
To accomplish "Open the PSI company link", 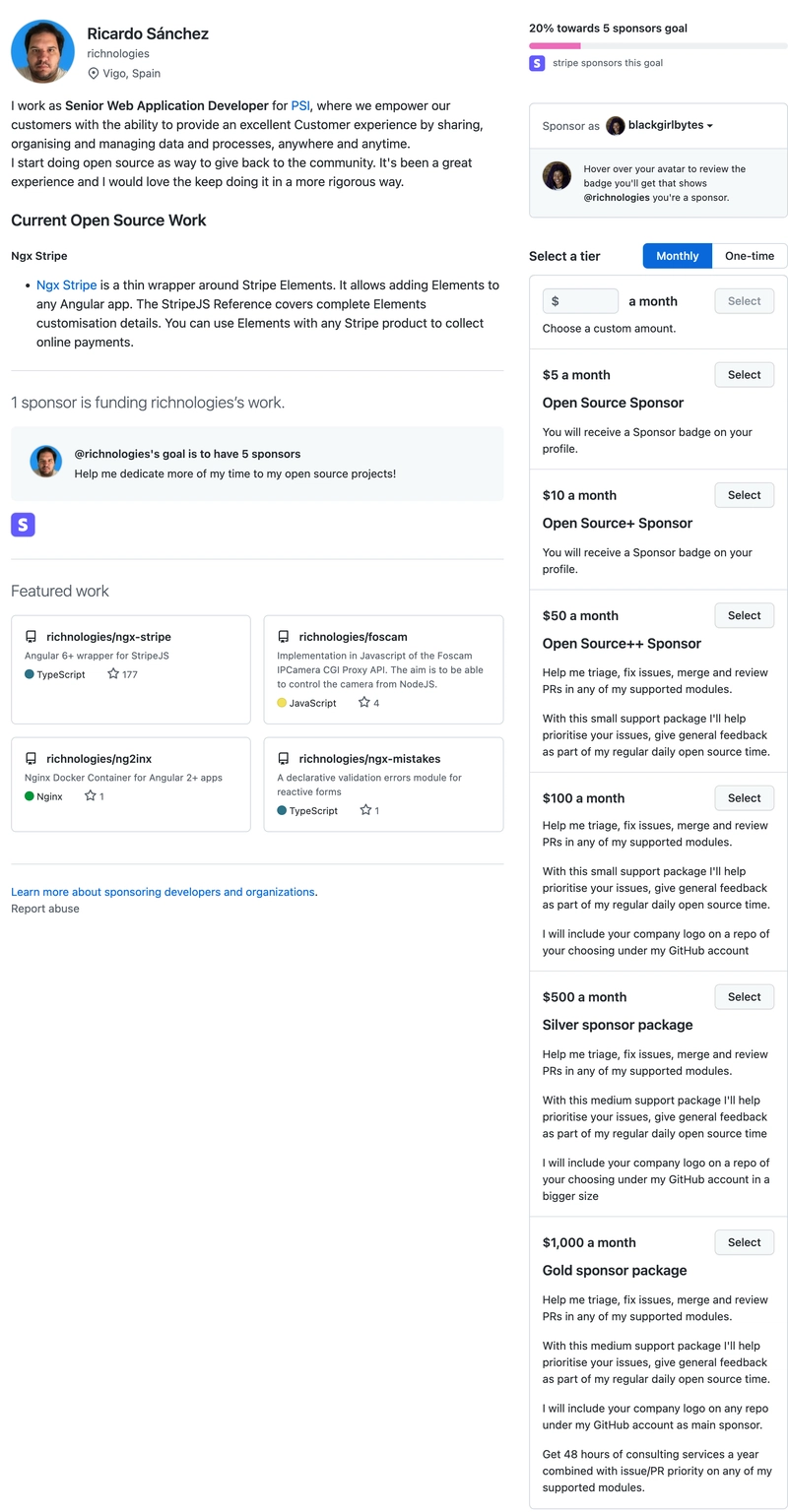I will pyautogui.click(x=300, y=106).
